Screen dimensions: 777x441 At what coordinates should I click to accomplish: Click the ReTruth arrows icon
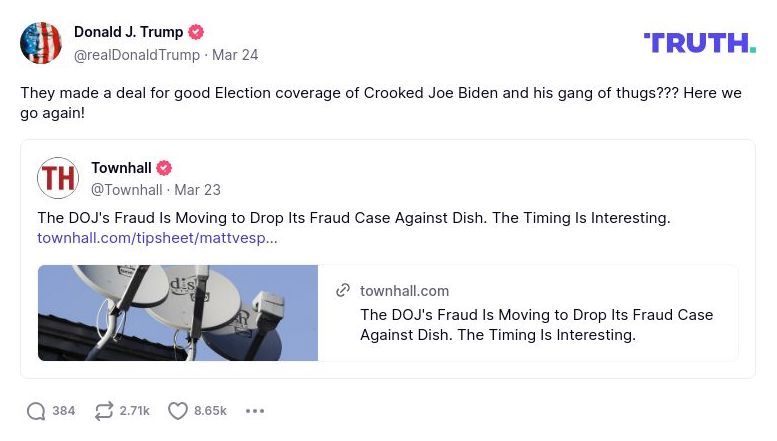(103, 411)
